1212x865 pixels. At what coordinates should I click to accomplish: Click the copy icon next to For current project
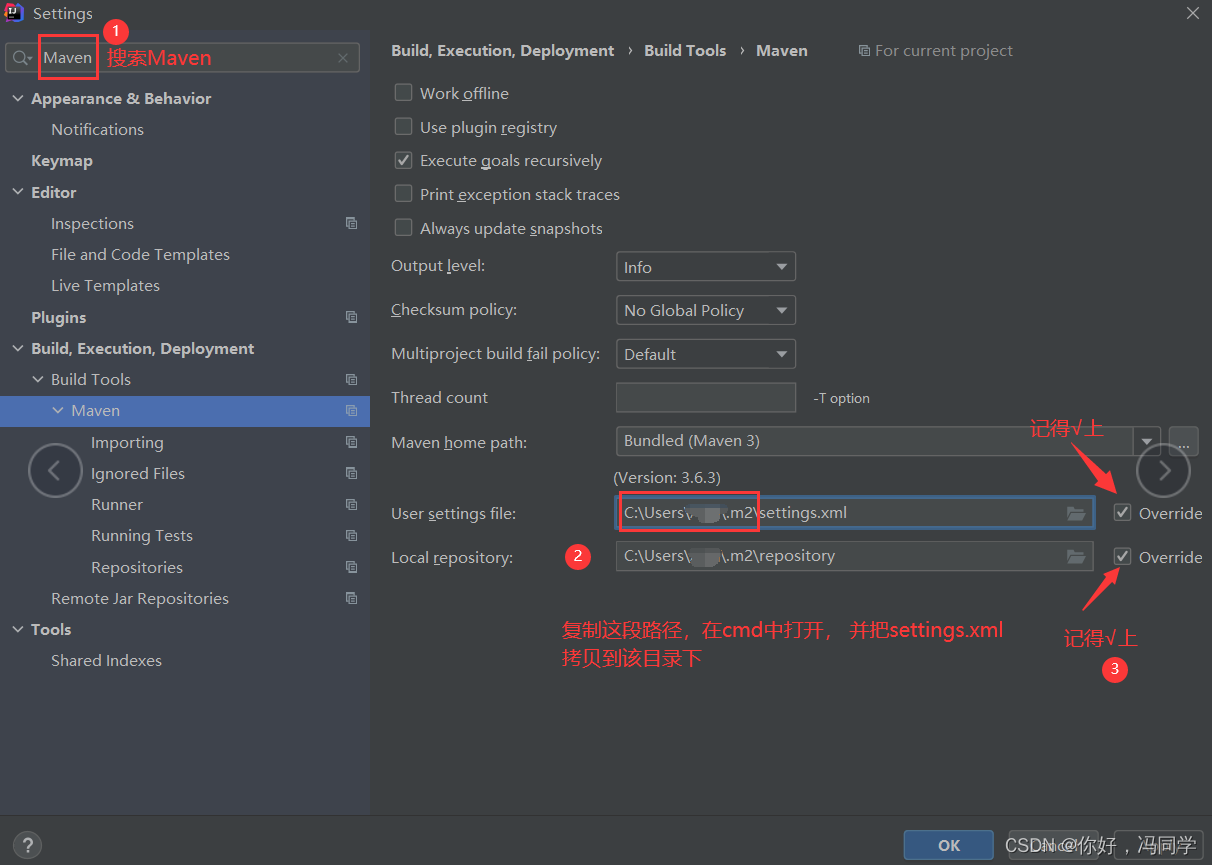pos(864,51)
